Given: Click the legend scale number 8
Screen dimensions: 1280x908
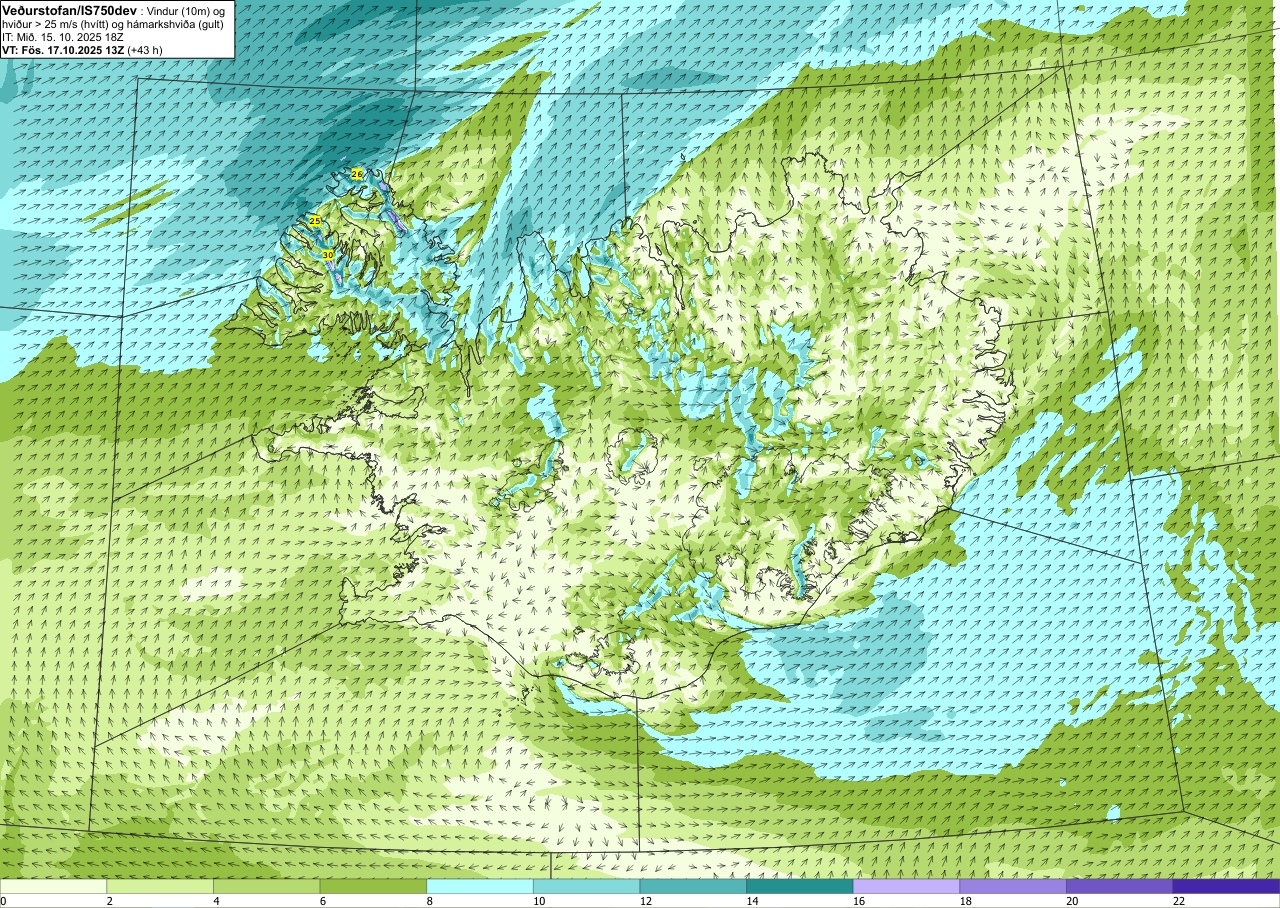Looking at the screenshot, I should click(429, 901).
